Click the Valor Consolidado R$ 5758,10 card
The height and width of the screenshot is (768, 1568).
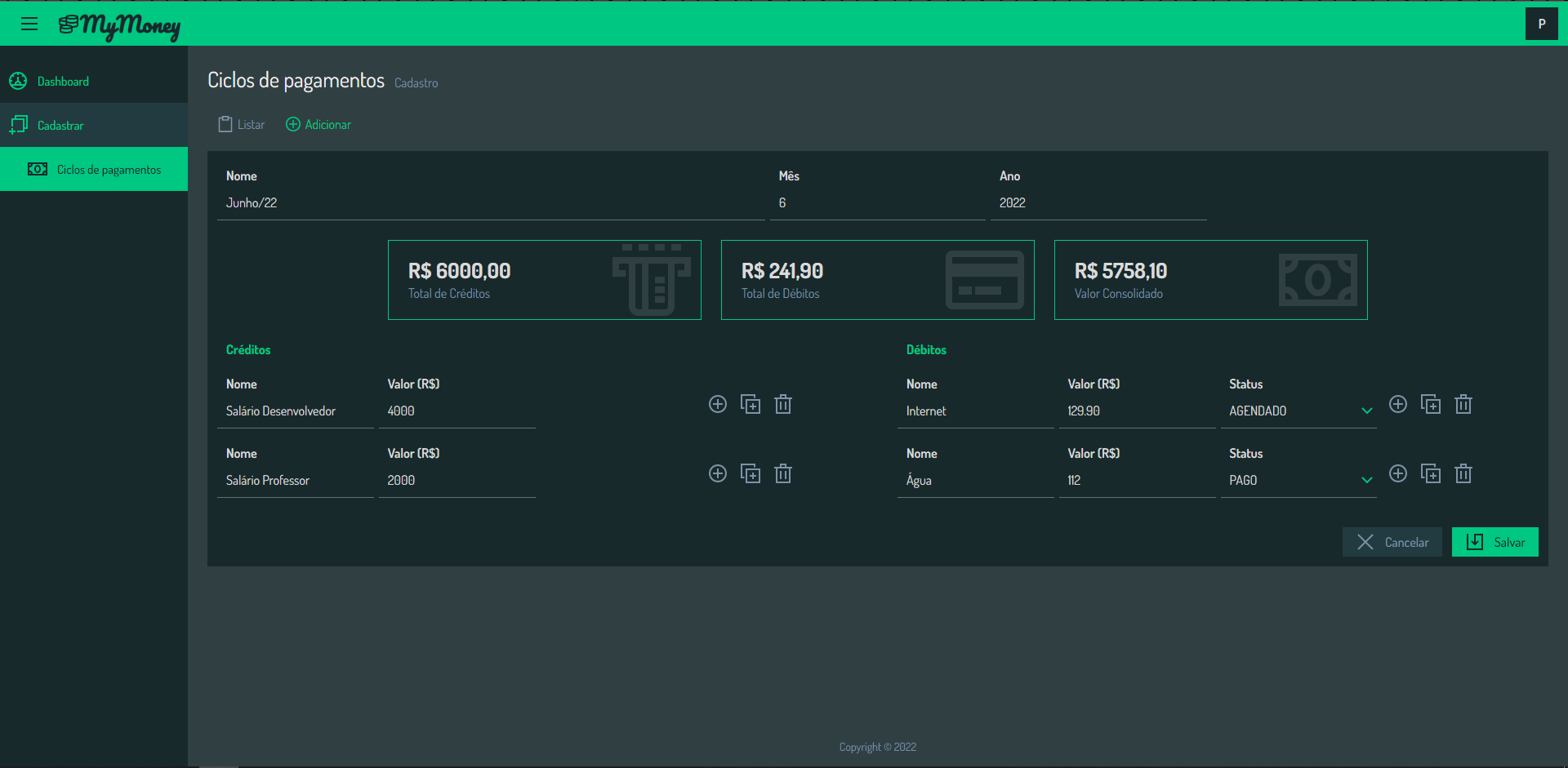pos(1211,280)
